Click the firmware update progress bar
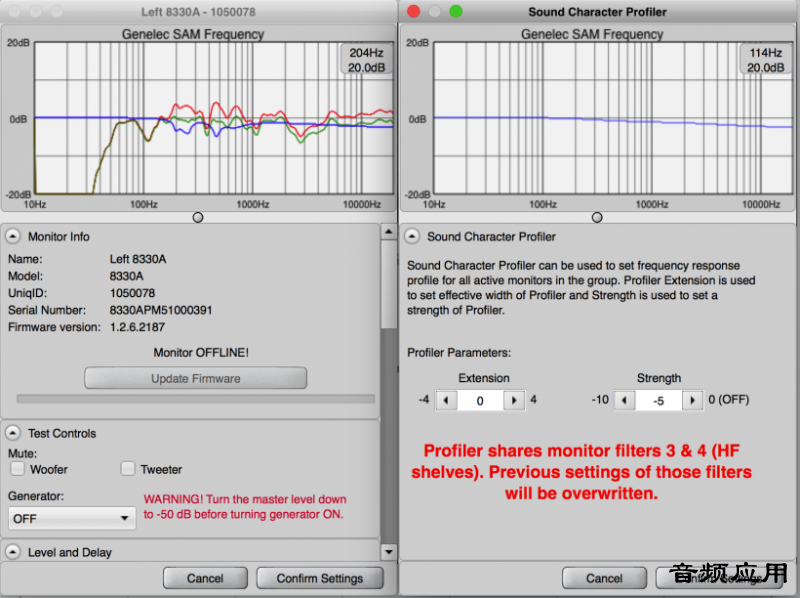 pos(195,398)
